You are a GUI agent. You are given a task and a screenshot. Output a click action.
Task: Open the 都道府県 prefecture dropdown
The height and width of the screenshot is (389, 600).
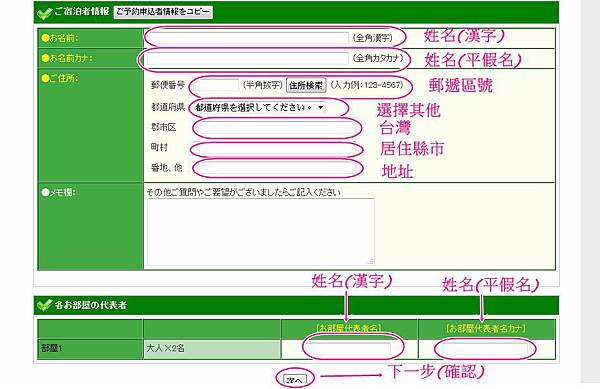pos(260,107)
